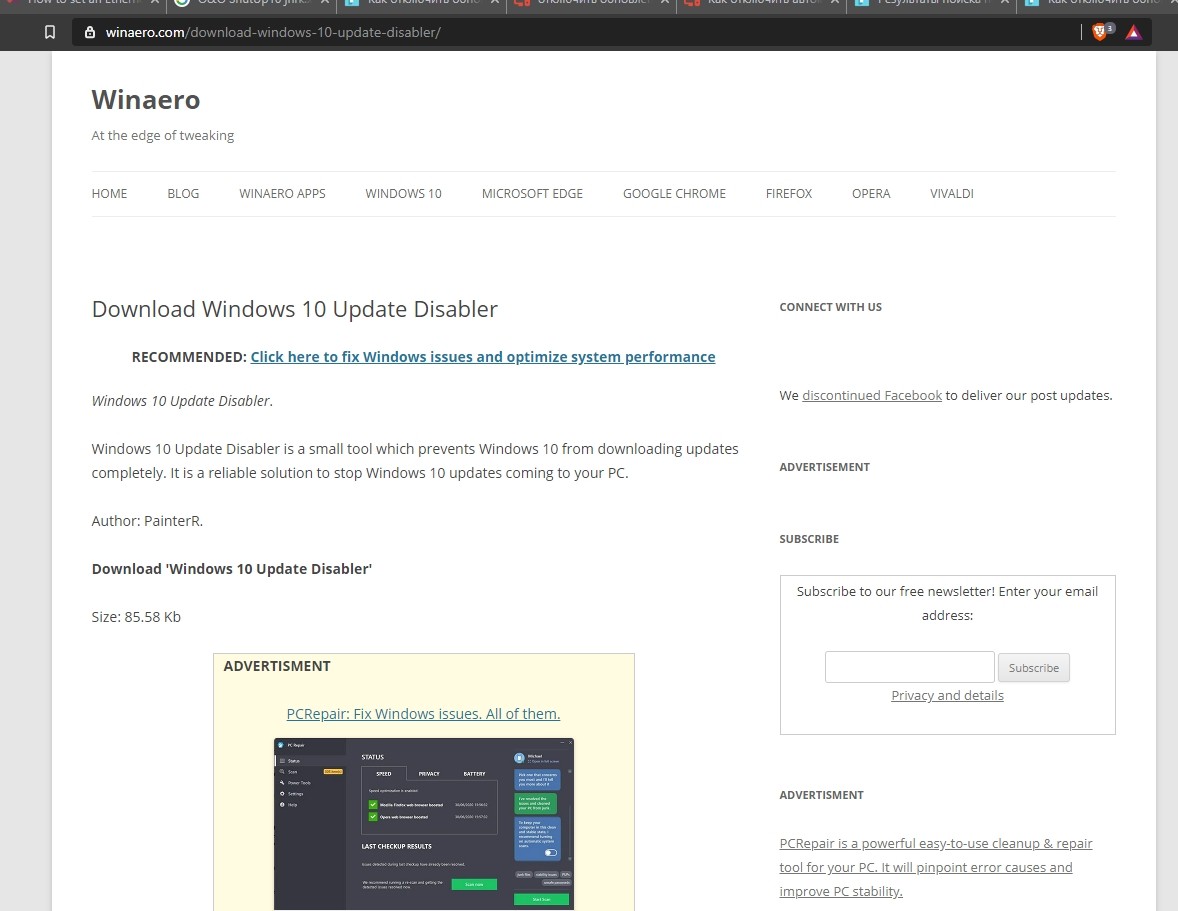Image resolution: width=1178 pixels, height=911 pixels.
Task: Click the 'Size: 85.58 Kb' text
Action: pos(136,617)
